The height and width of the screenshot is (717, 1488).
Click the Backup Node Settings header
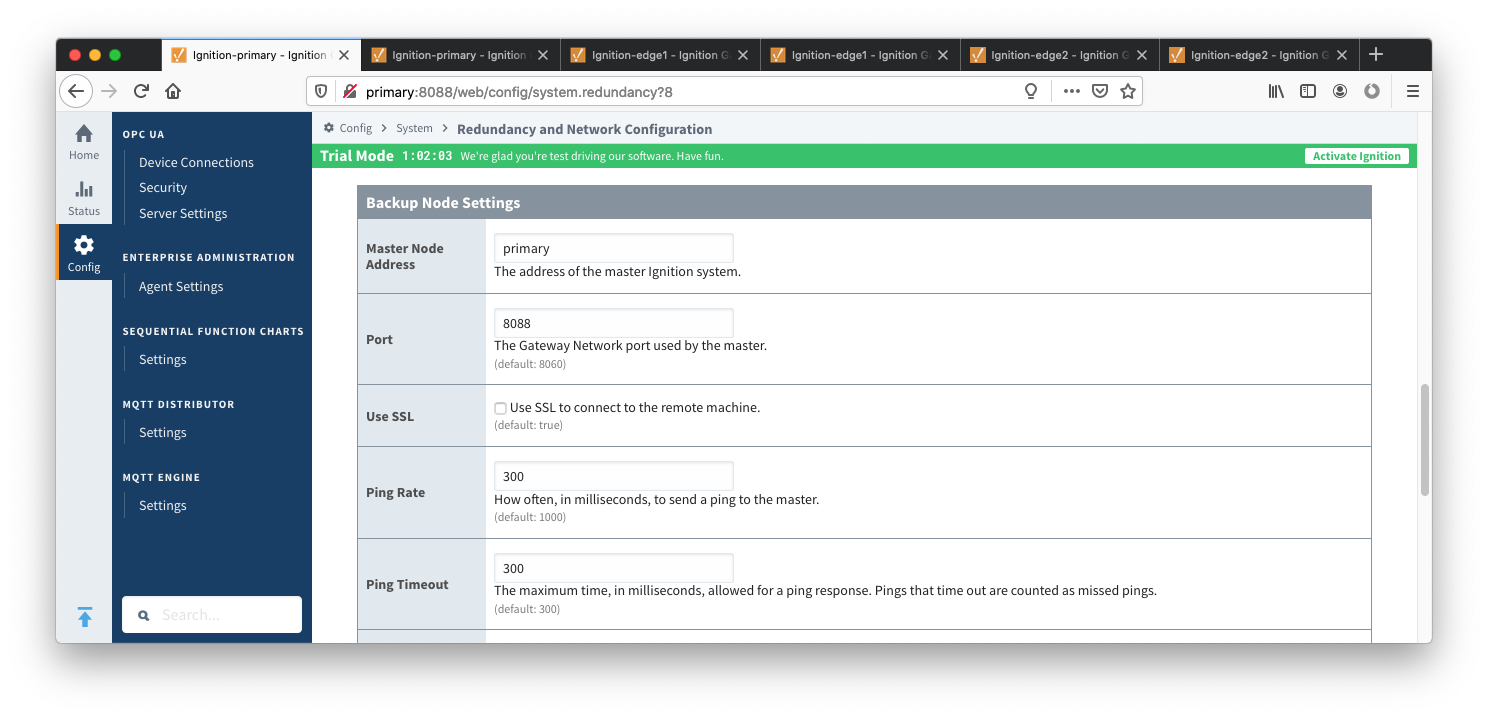click(864, 203)
